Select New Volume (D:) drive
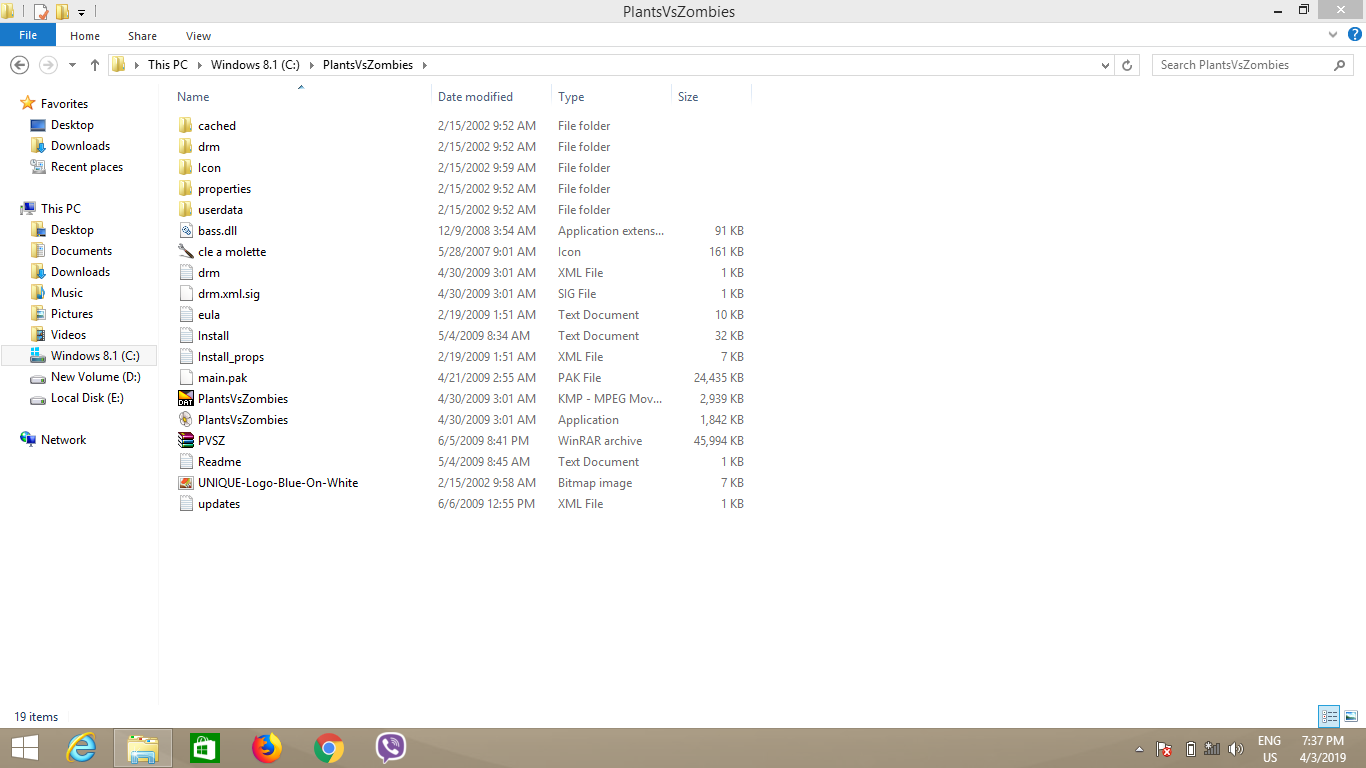Screen dimensions: 1366x768 pos(96,377)
